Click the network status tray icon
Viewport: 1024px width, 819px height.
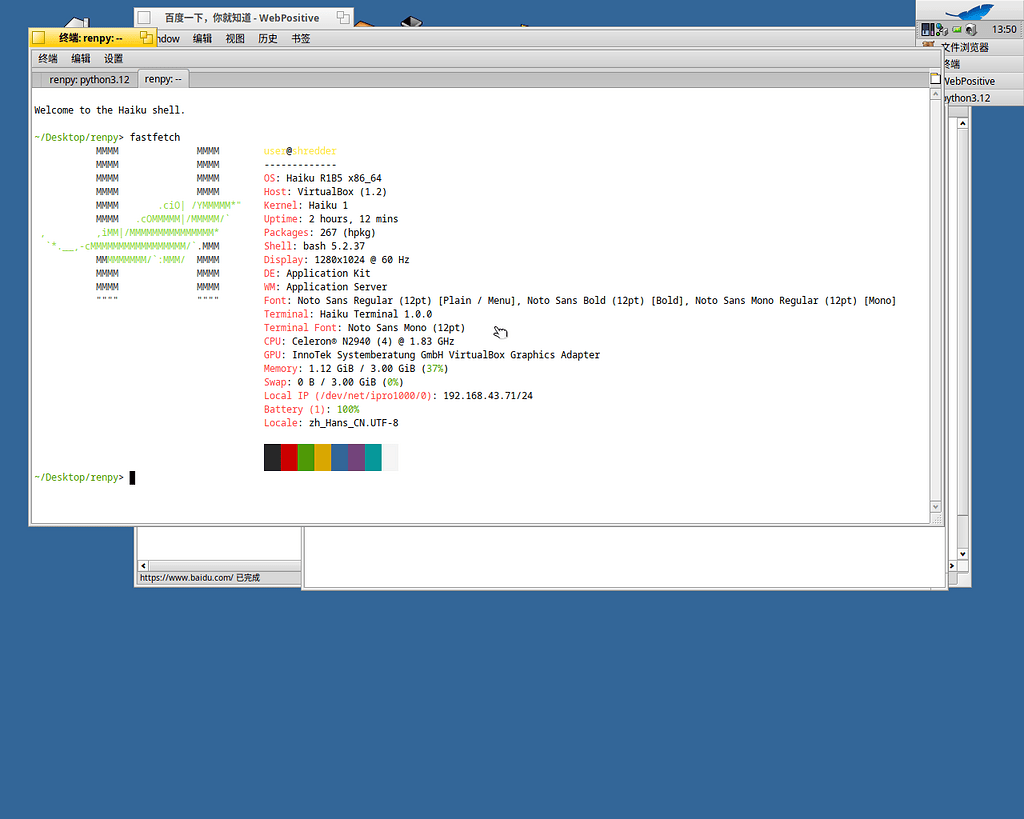[939, 29]
